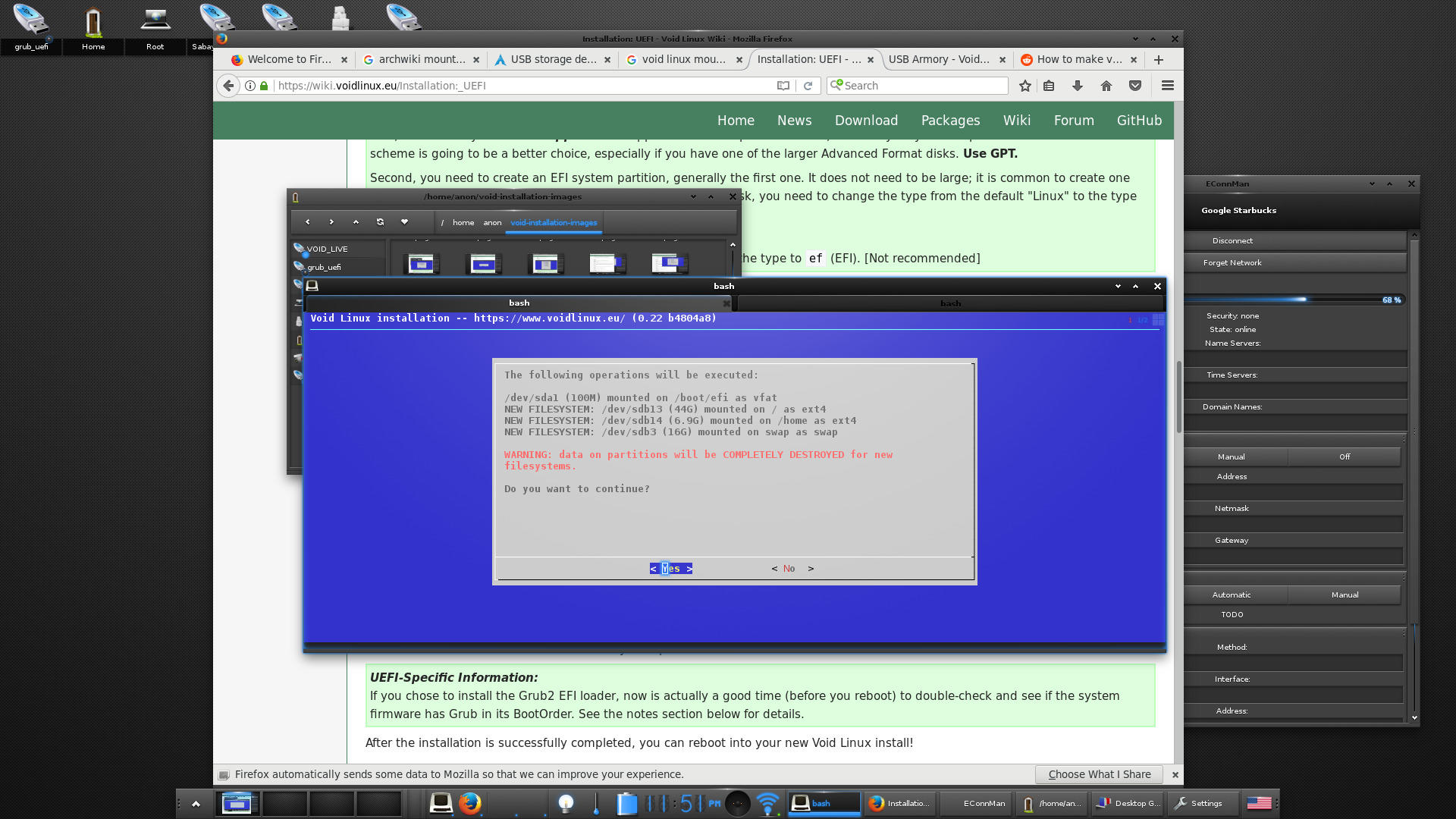Save page to Pocket

click(1135, 86)
